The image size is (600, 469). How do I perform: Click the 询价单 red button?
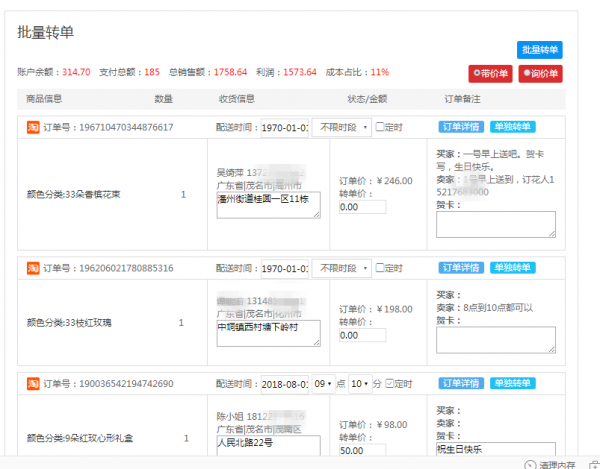point(540,74)
